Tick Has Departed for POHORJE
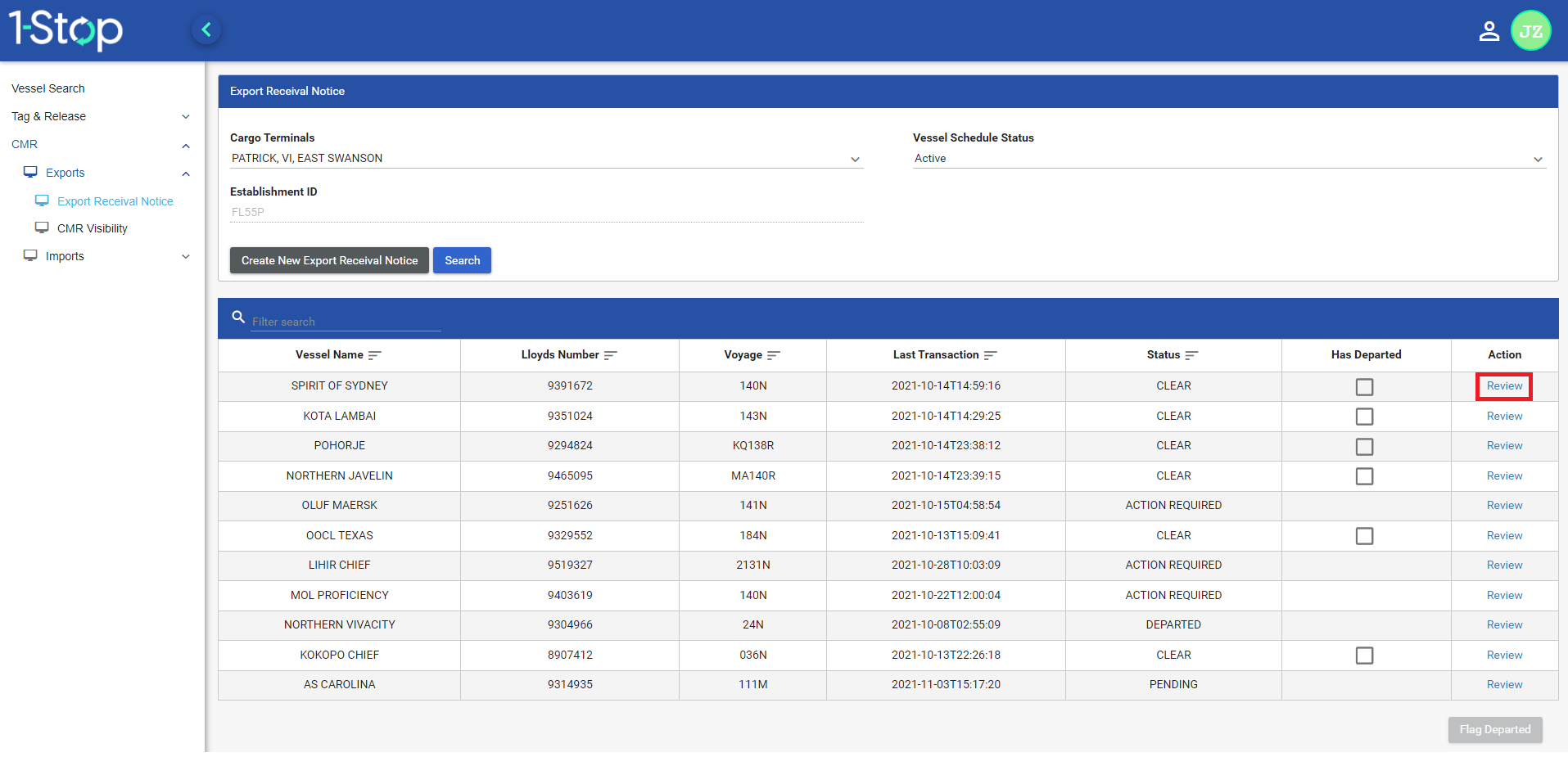The height and width of the screenshot is (766, 1568). click(1364, 447)
